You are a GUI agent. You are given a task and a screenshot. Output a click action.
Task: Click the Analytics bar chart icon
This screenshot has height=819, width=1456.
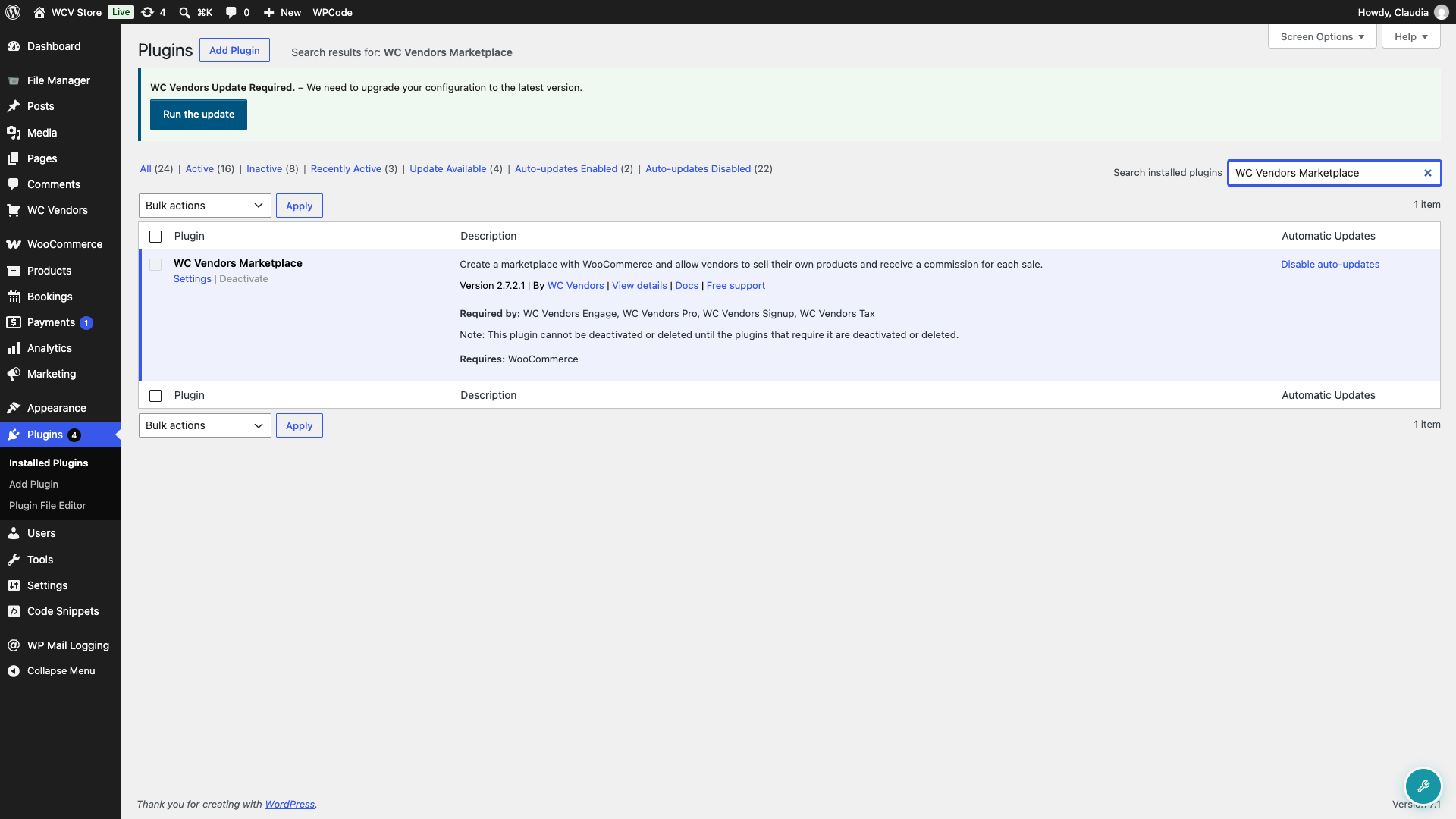tap(14, 348)
